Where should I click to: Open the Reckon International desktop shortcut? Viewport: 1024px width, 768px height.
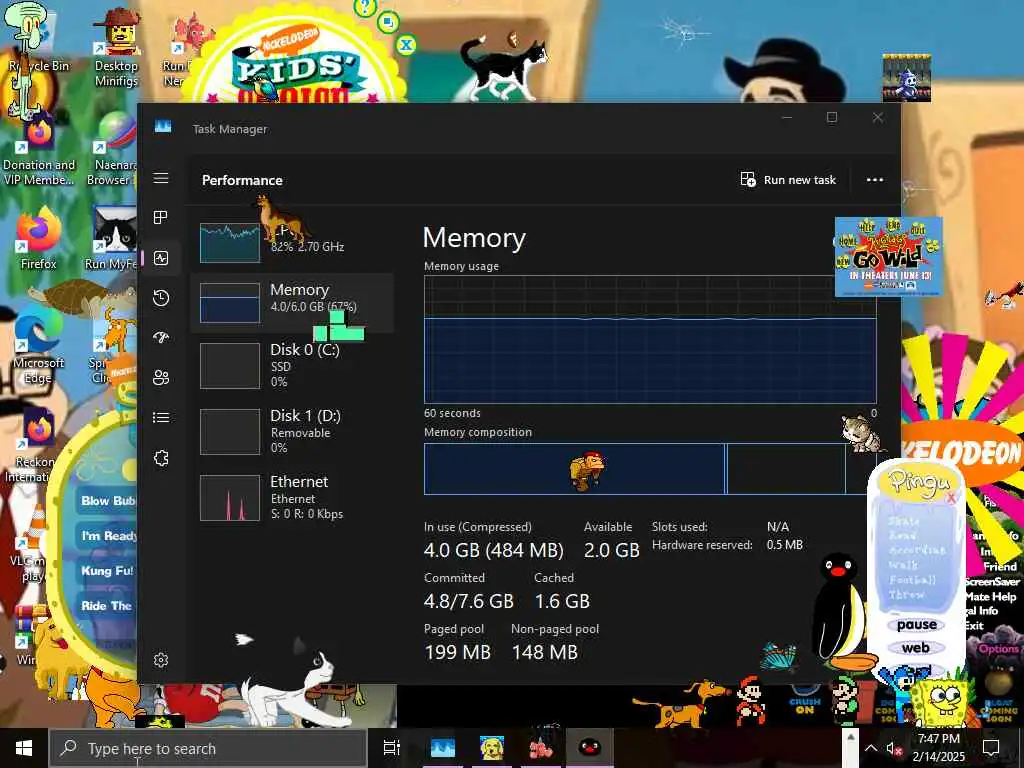point(34,447)
